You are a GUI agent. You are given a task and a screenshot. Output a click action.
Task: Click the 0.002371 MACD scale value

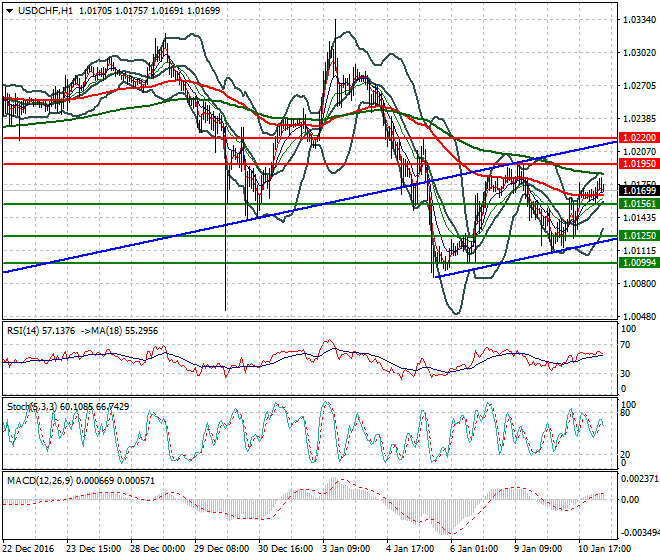639,478
